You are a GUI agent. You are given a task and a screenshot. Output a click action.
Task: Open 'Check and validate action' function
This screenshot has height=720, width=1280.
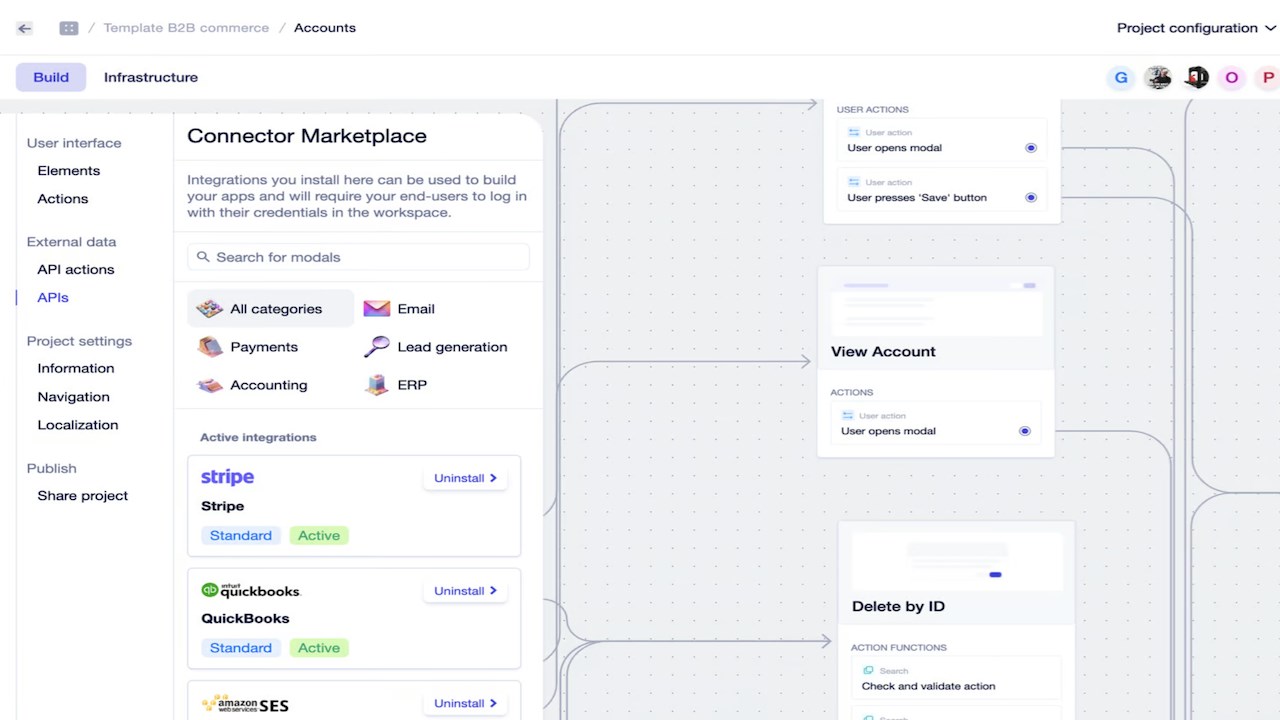[x=956, y=678]
